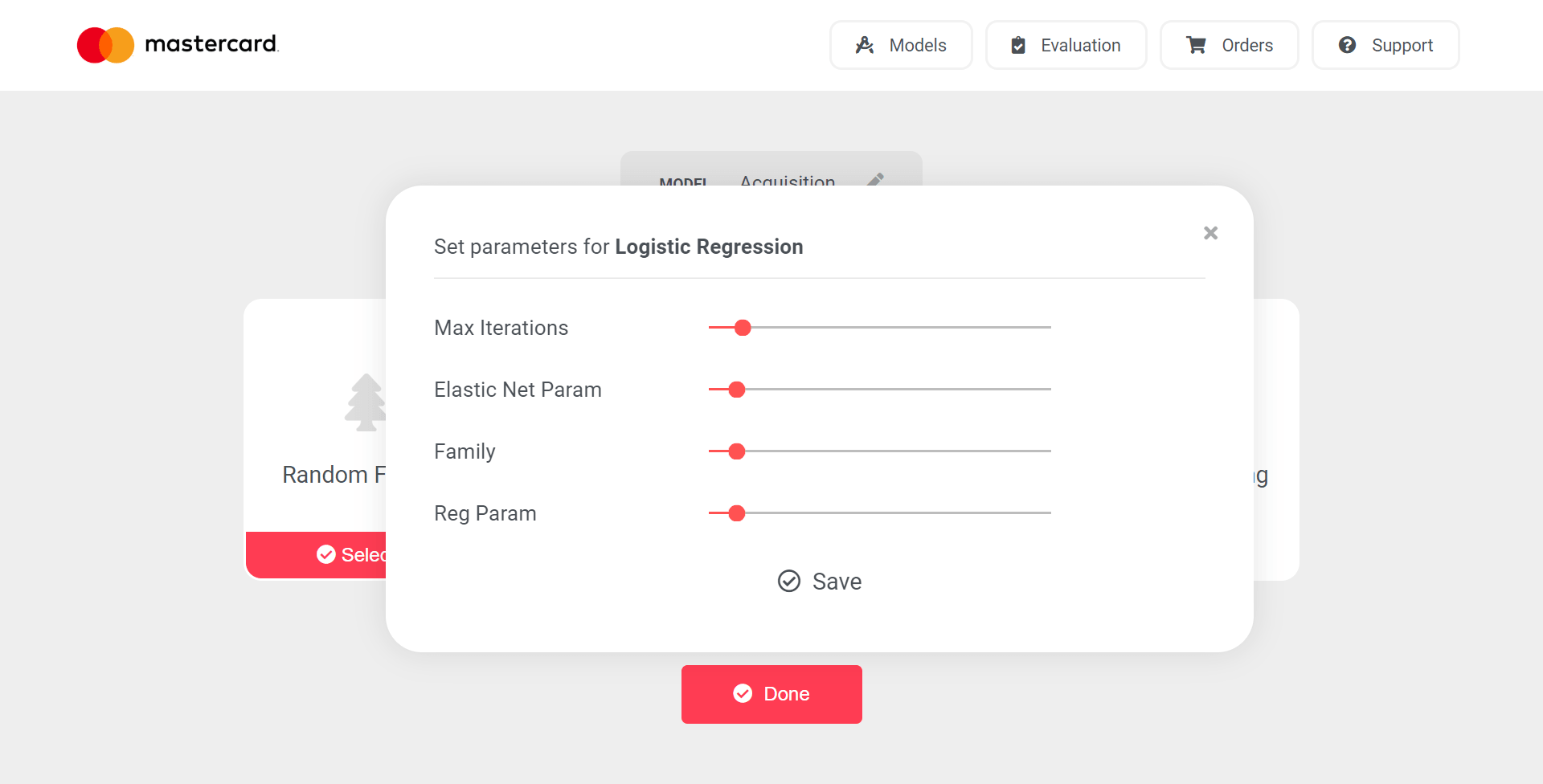Click the clipboard icon beside Evaluation
The height and width of the screenshot is (784, 1543).
[x=1018, y=45]
